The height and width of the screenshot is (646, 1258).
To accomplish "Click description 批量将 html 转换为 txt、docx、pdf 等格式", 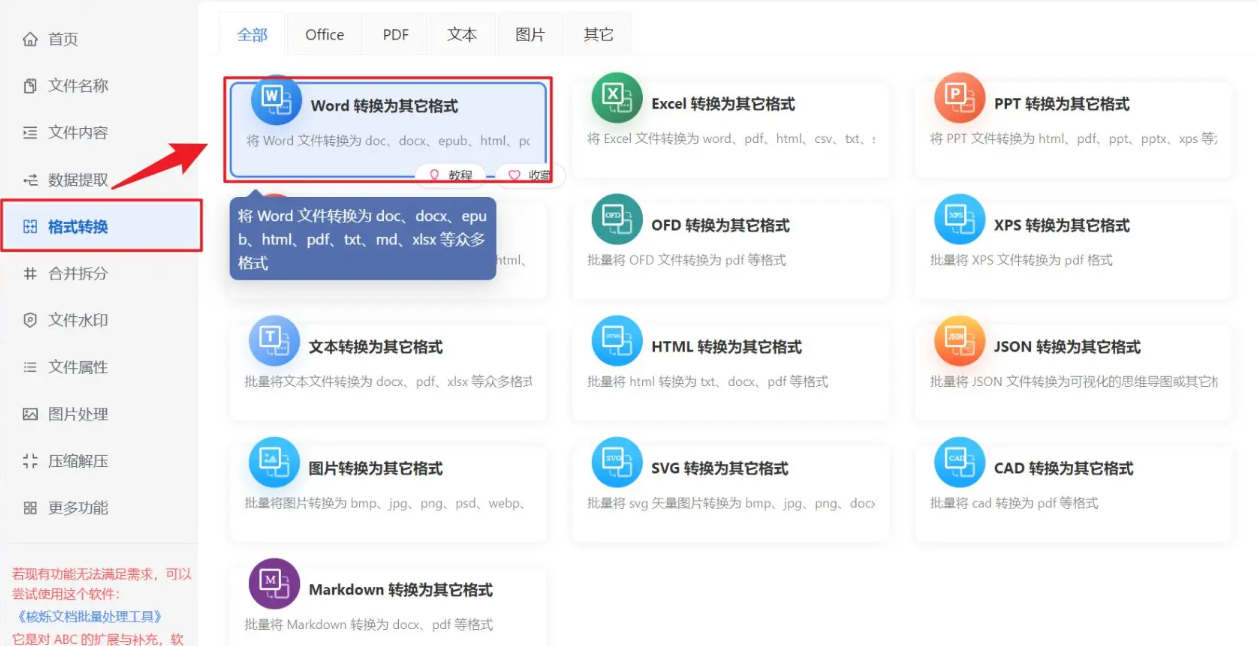I will (x=708, y=381).
